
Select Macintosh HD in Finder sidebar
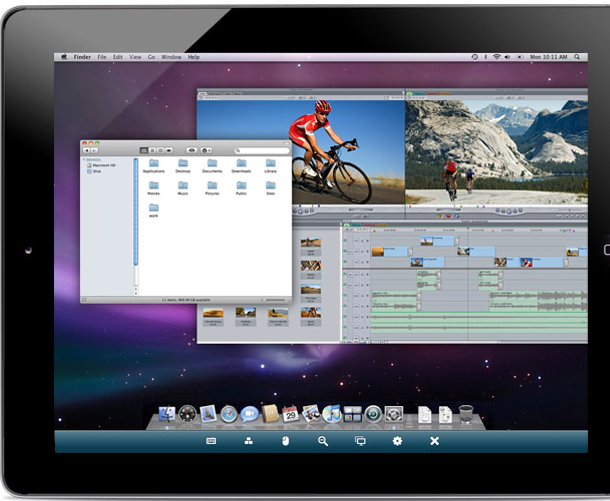tap(101, 165)
